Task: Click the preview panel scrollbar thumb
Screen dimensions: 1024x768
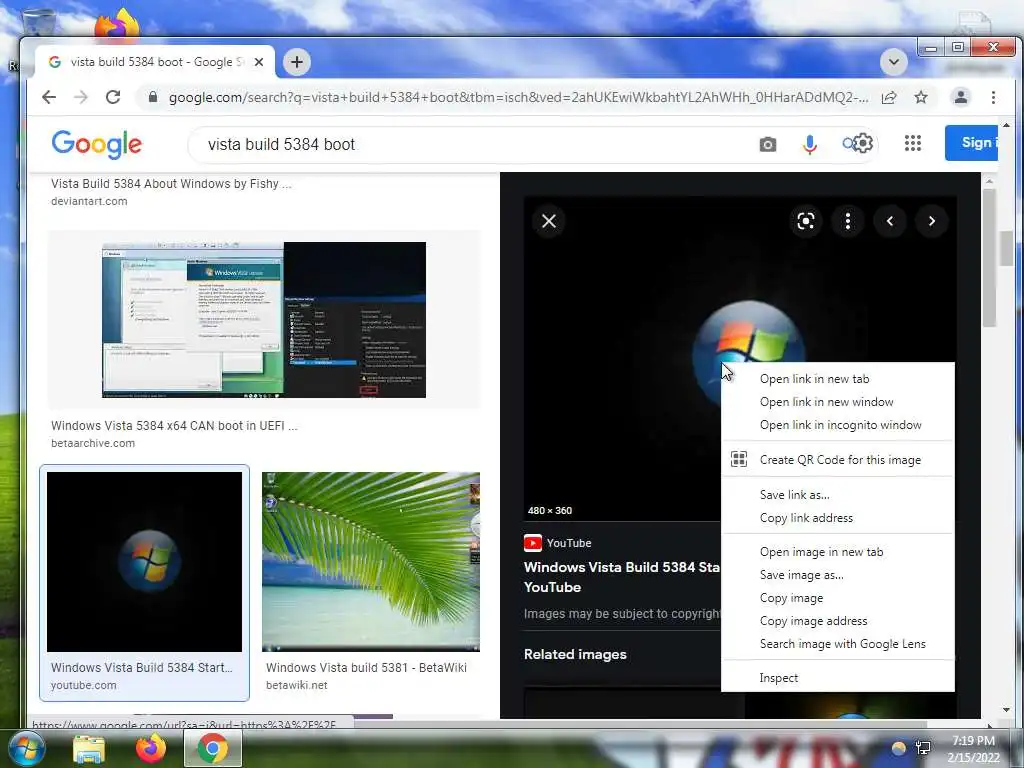Action: point(989,257)
